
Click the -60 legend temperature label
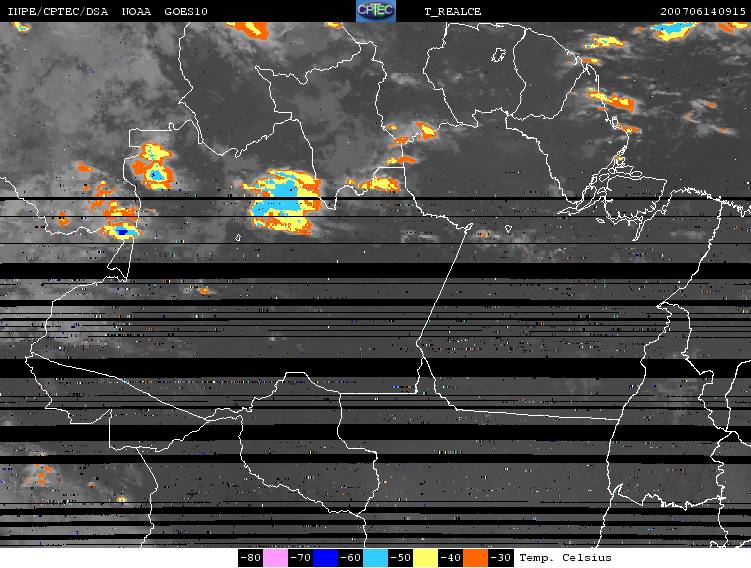[x=350, y=557]
